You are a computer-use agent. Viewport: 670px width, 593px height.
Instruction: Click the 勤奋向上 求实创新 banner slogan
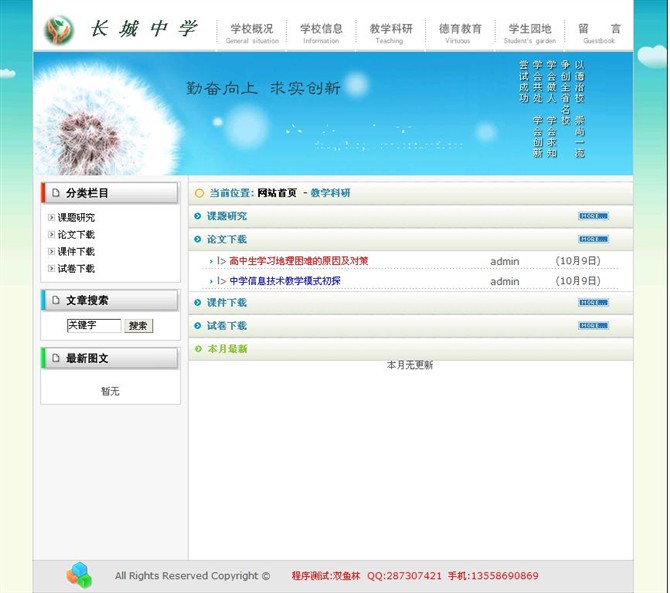click(263, 88)
